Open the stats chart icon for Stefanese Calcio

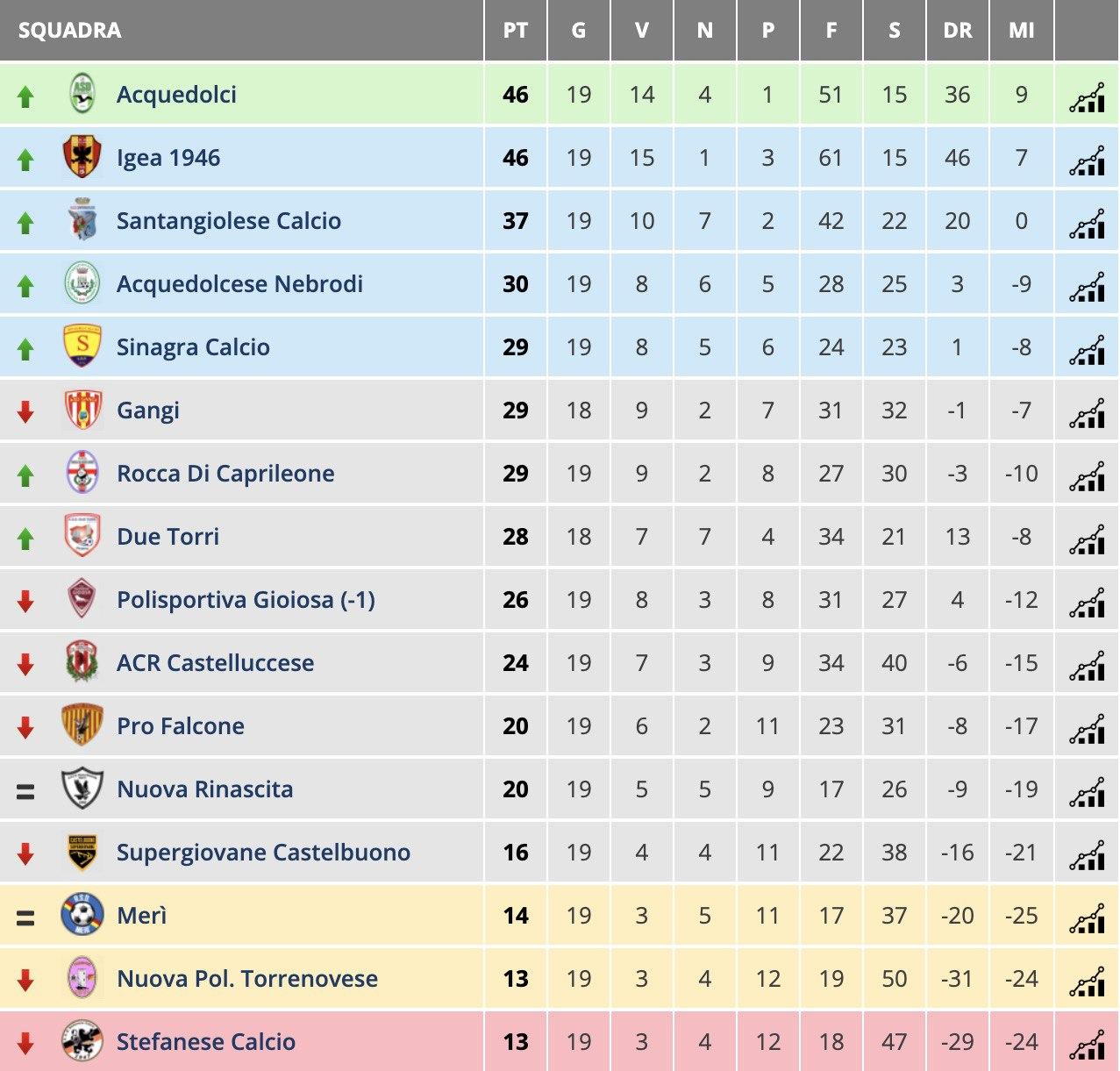pos(1087,1045)
